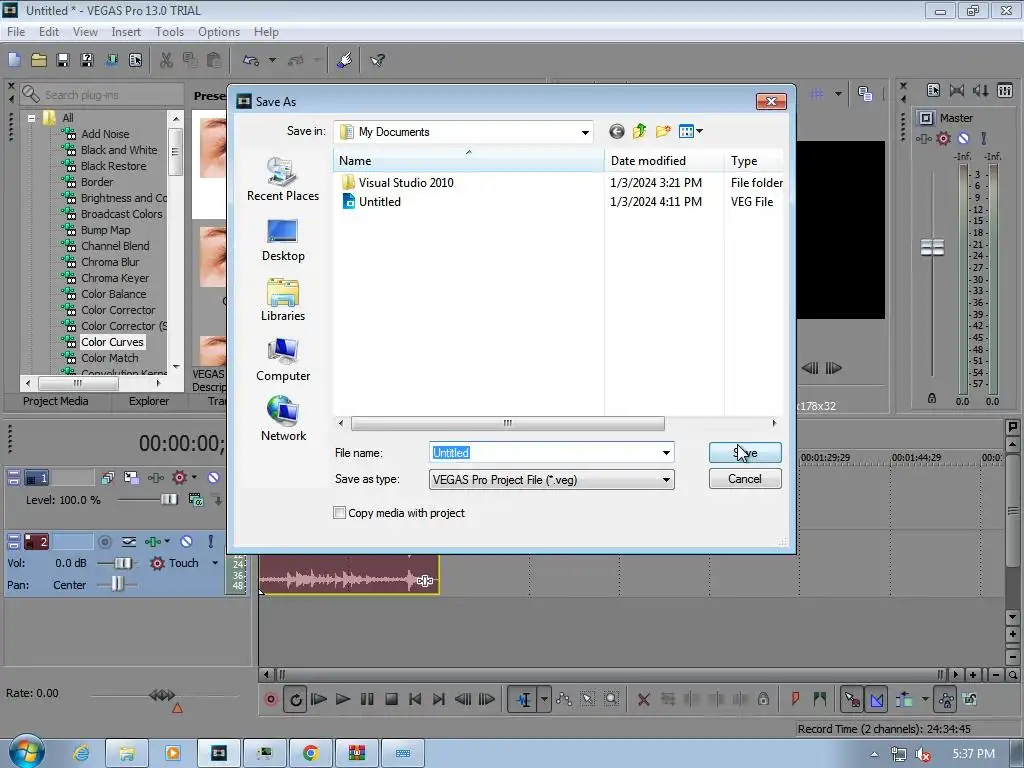Screen dimensions: 1024x768
Task: Switch to the Explorer tab
Action: click(x=149, y=401)
